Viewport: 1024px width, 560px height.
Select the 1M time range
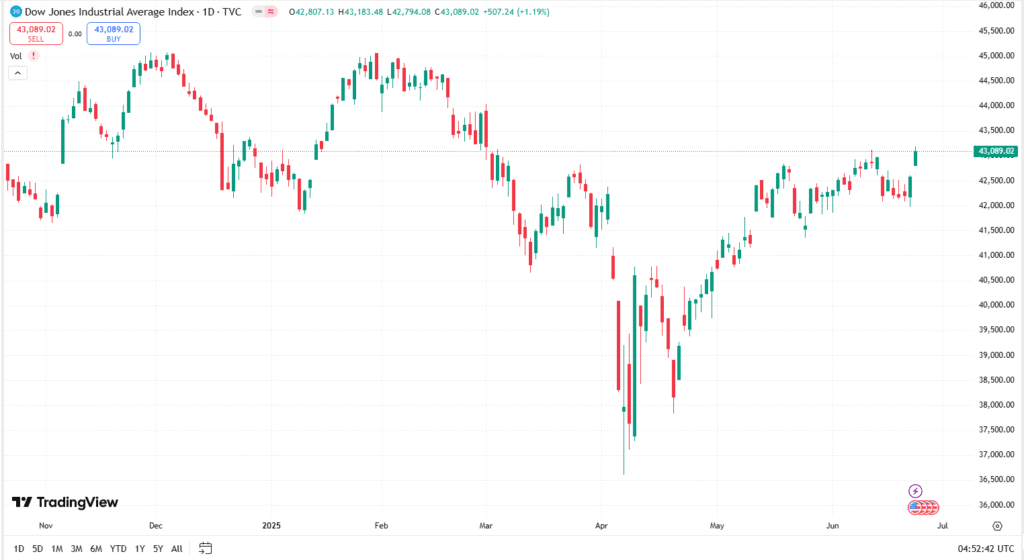tap(57, 548)
